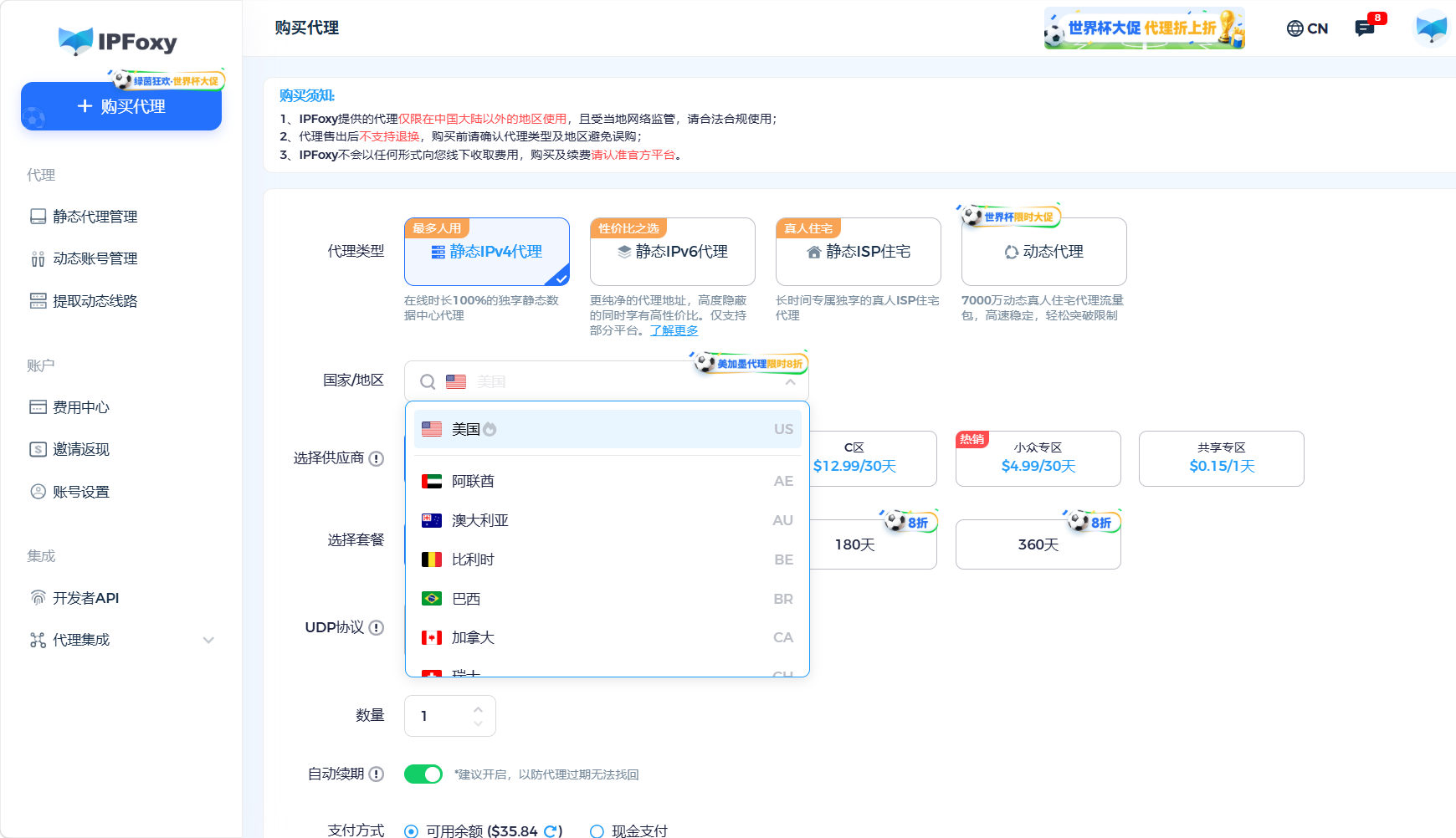Select the 静态ISP住宅 type card
This screenshot has width=1456, height=838.
point(859,252)
